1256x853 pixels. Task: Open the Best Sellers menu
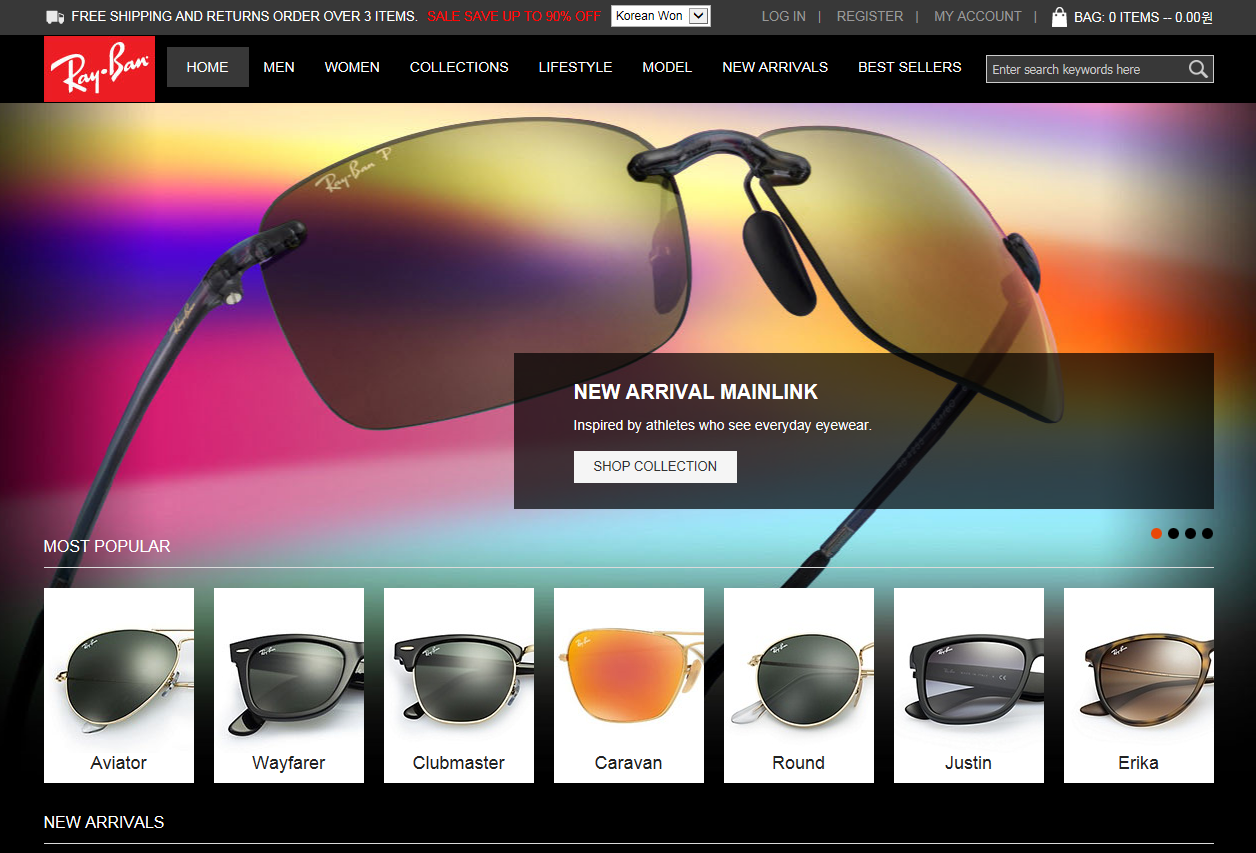(910, 67)
